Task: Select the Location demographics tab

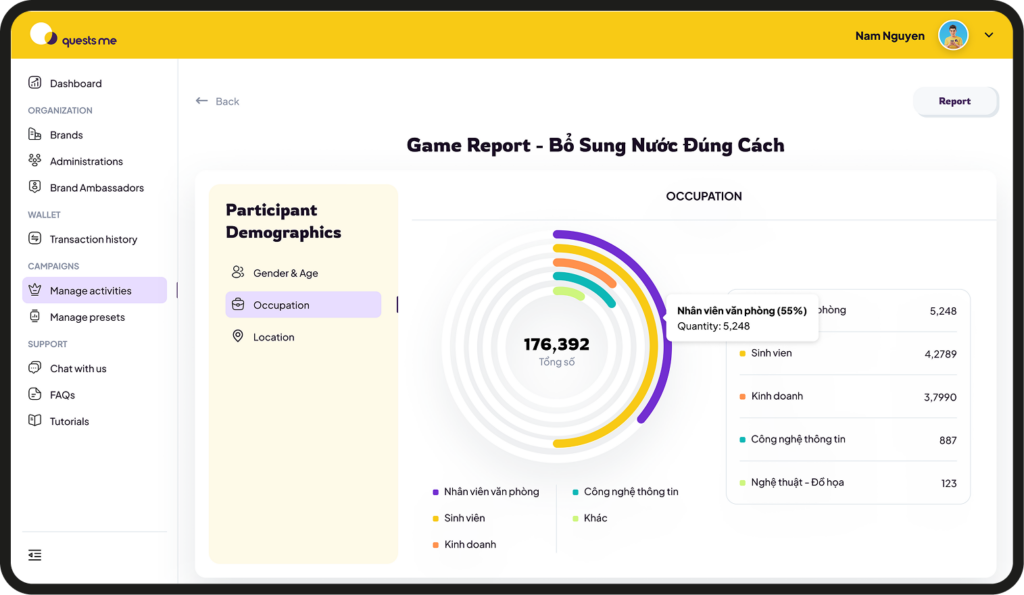Action: pos(273,337)
